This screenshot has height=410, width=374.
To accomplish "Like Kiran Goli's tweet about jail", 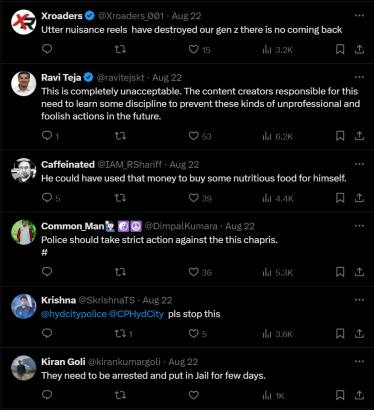I will point(194,395).
